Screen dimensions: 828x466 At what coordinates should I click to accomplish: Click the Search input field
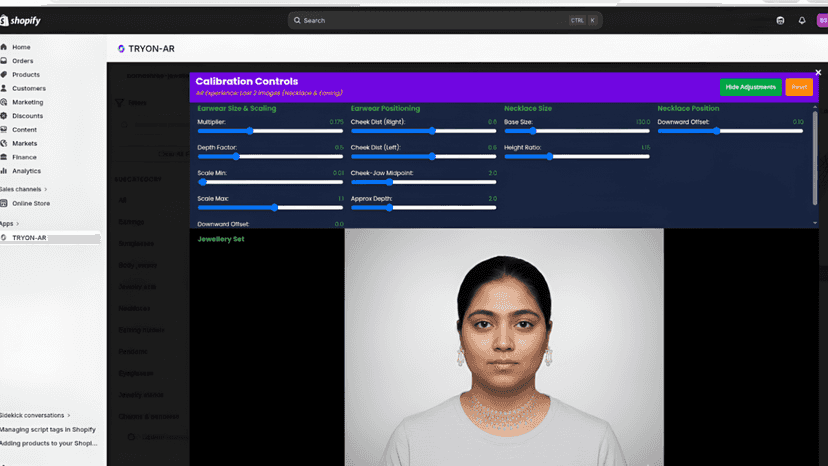(x=445, y=21)
